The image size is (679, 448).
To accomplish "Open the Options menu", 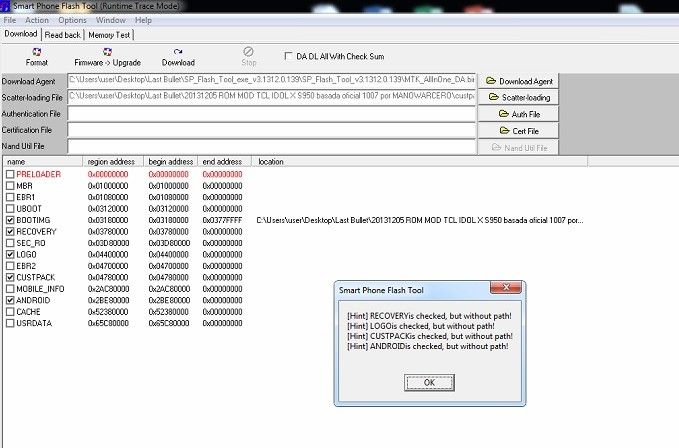I will pyautogui.click(x=72, y=20).
